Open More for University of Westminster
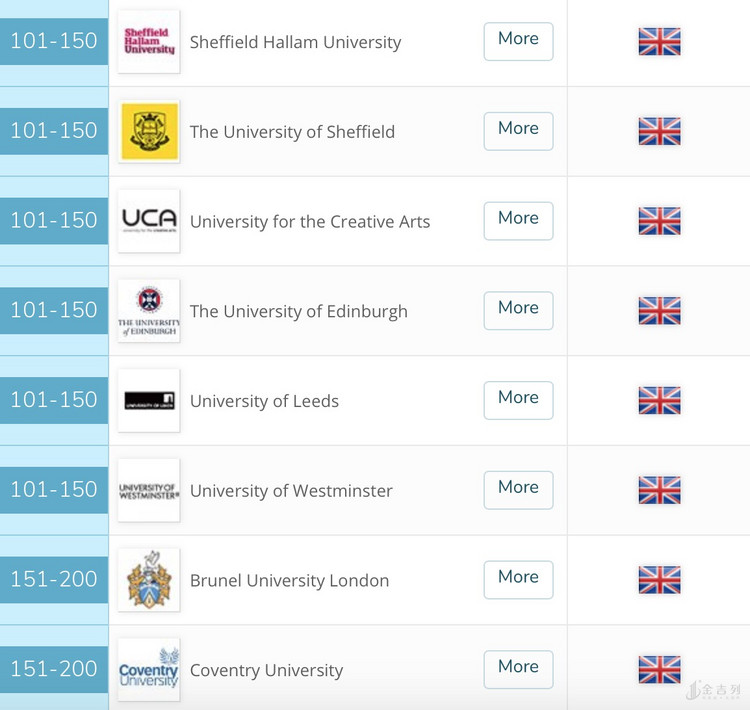750x710 pixels. pyautogui.click(x=518, y=490)
